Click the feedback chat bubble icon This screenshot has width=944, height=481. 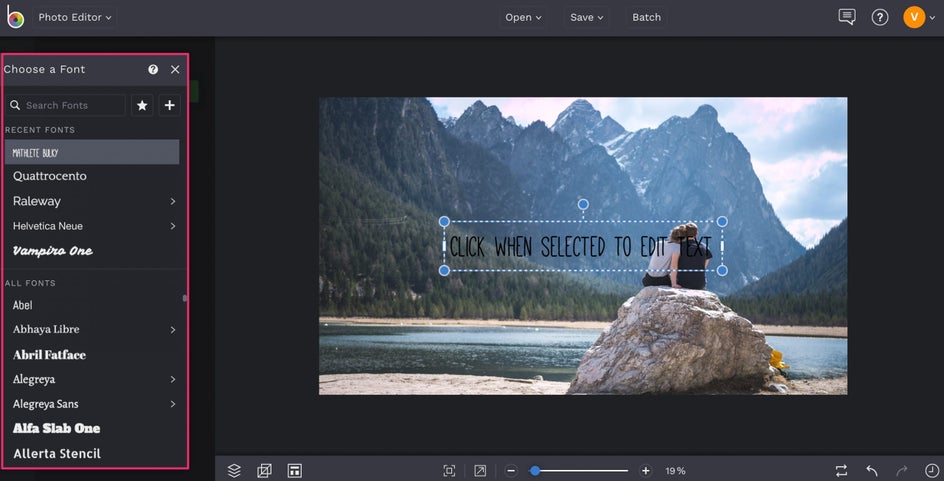[x=847, y=17]
